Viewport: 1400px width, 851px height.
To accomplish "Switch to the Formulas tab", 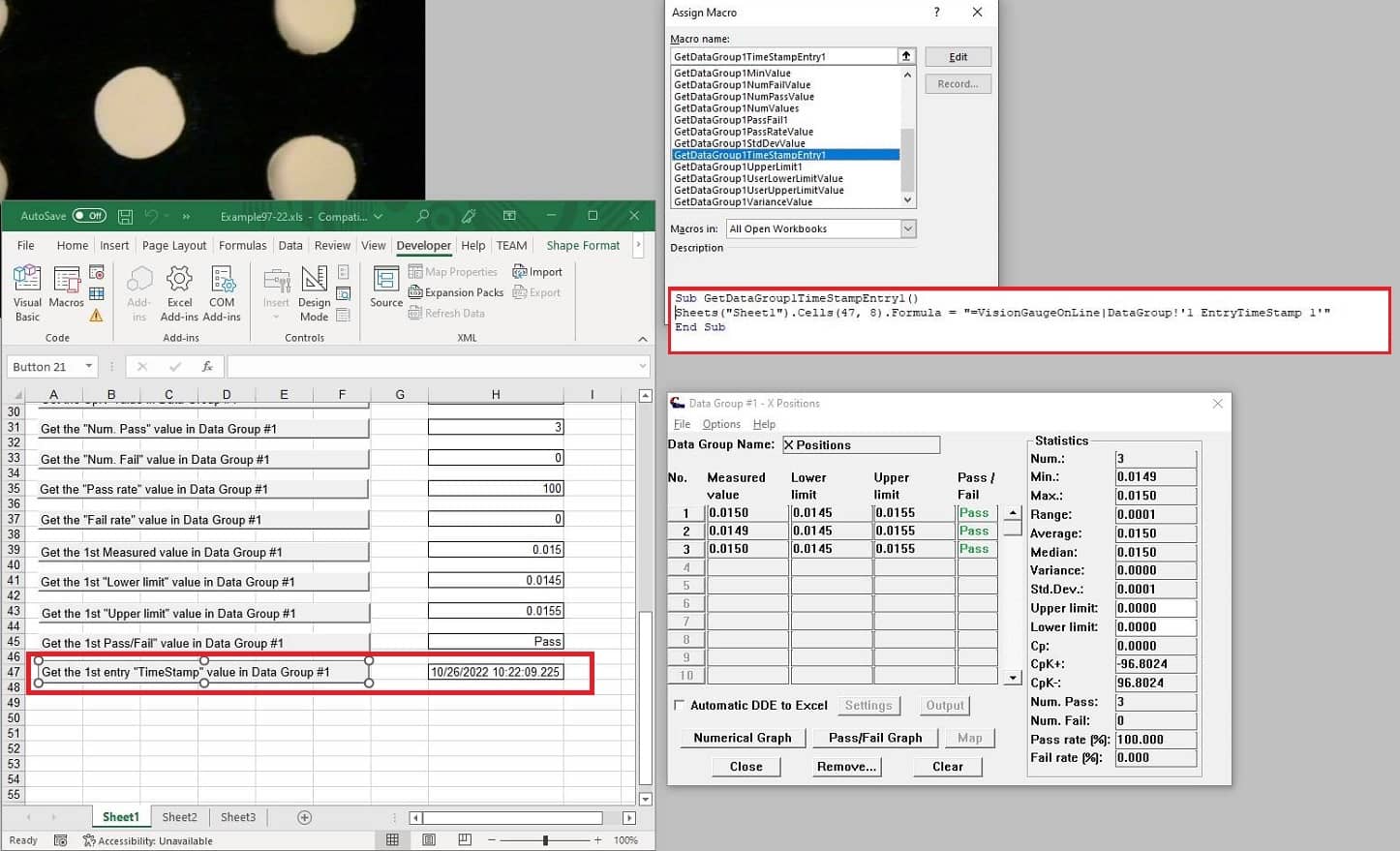I will 242,245.
